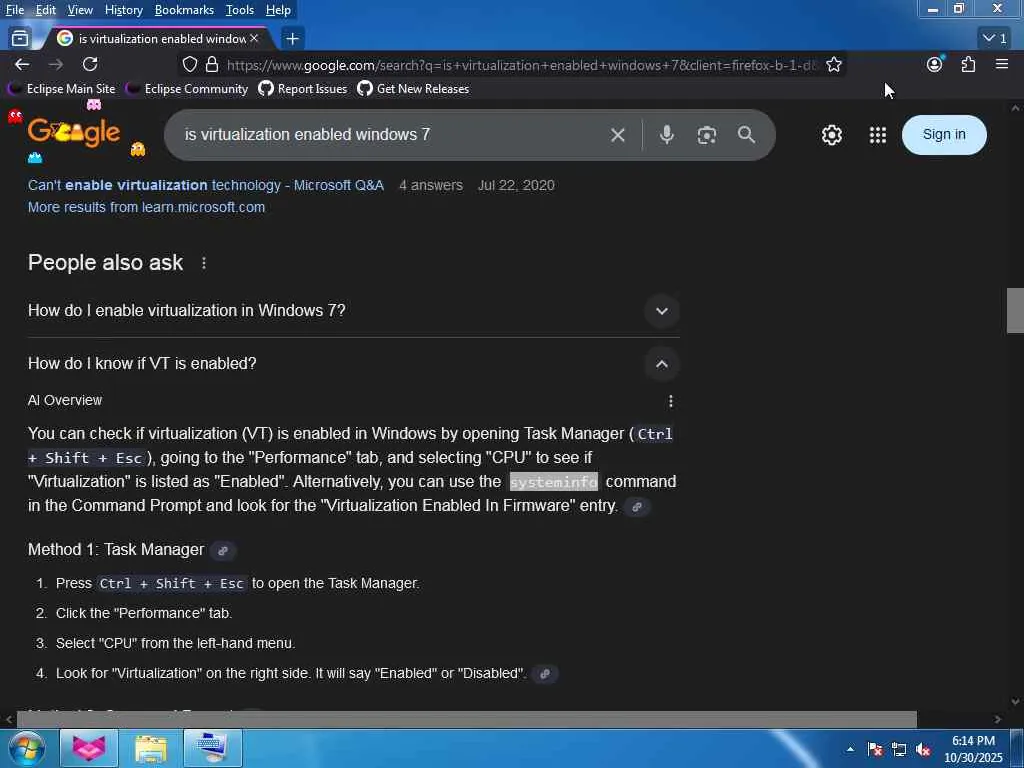Open Eclipse Main Site bookmark

(x=63, y=89)
